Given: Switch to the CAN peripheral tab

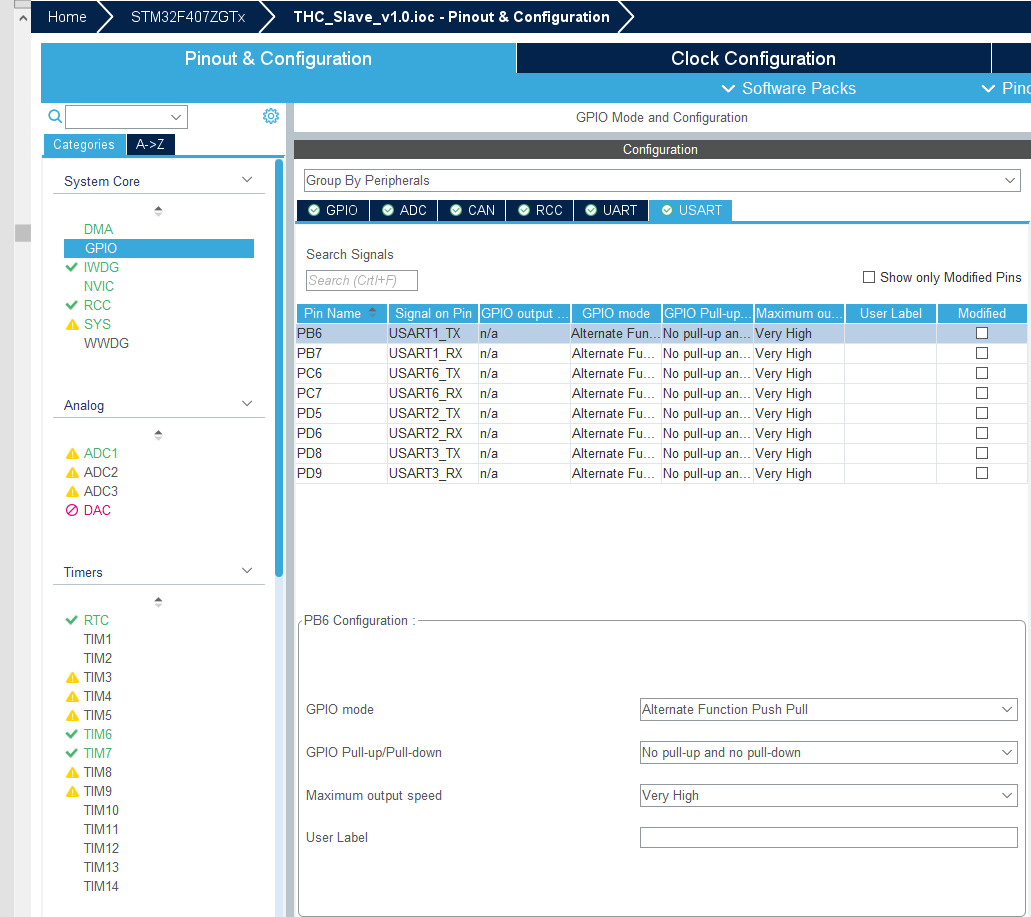Looking at the screenshot, I should tap(472, 210).
